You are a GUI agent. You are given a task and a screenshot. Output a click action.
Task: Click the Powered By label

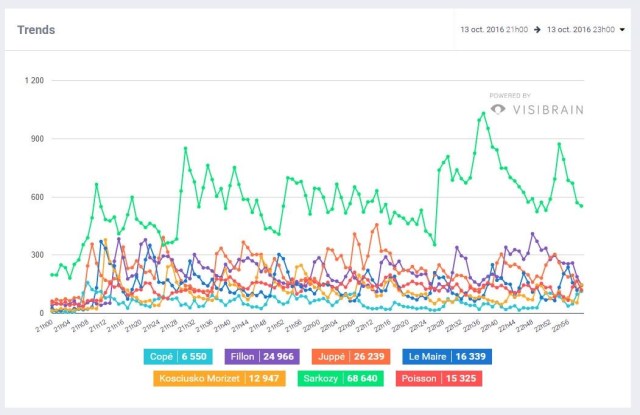point(510,96)
